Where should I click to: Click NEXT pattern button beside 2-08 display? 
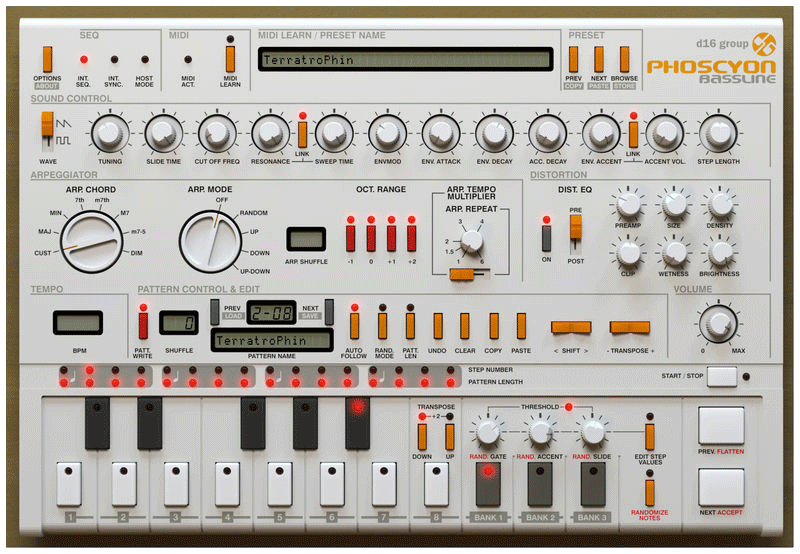coord(329,312)
